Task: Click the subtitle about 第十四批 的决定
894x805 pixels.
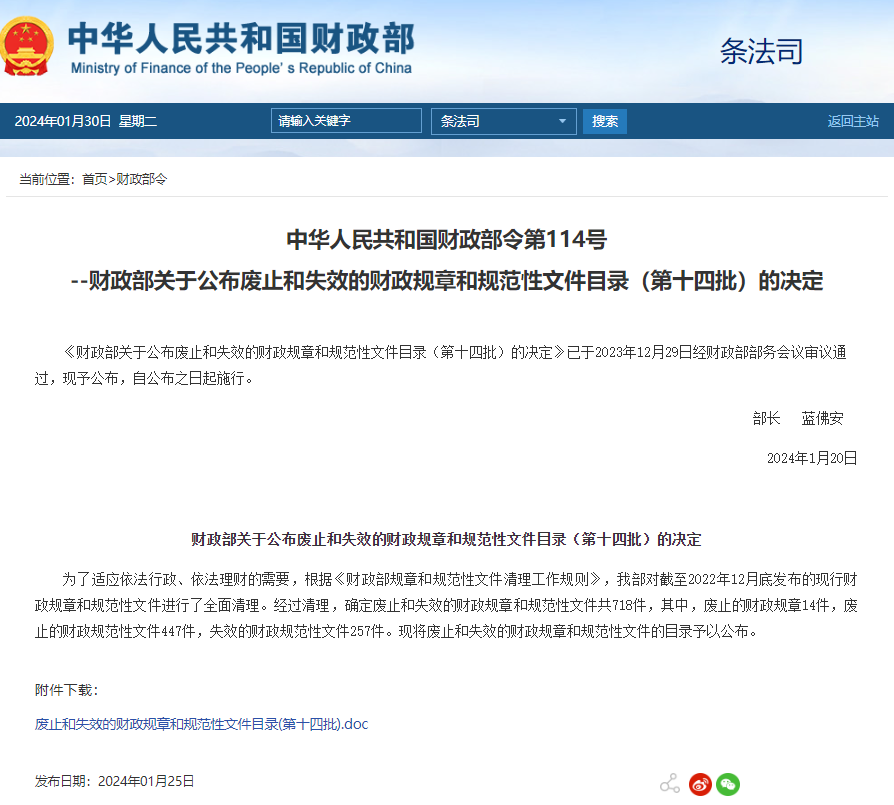Action: coord(446,281)
